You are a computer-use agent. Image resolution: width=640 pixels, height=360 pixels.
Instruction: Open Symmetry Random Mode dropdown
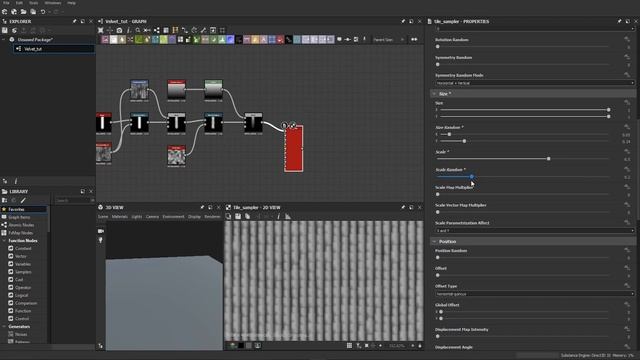535,83
